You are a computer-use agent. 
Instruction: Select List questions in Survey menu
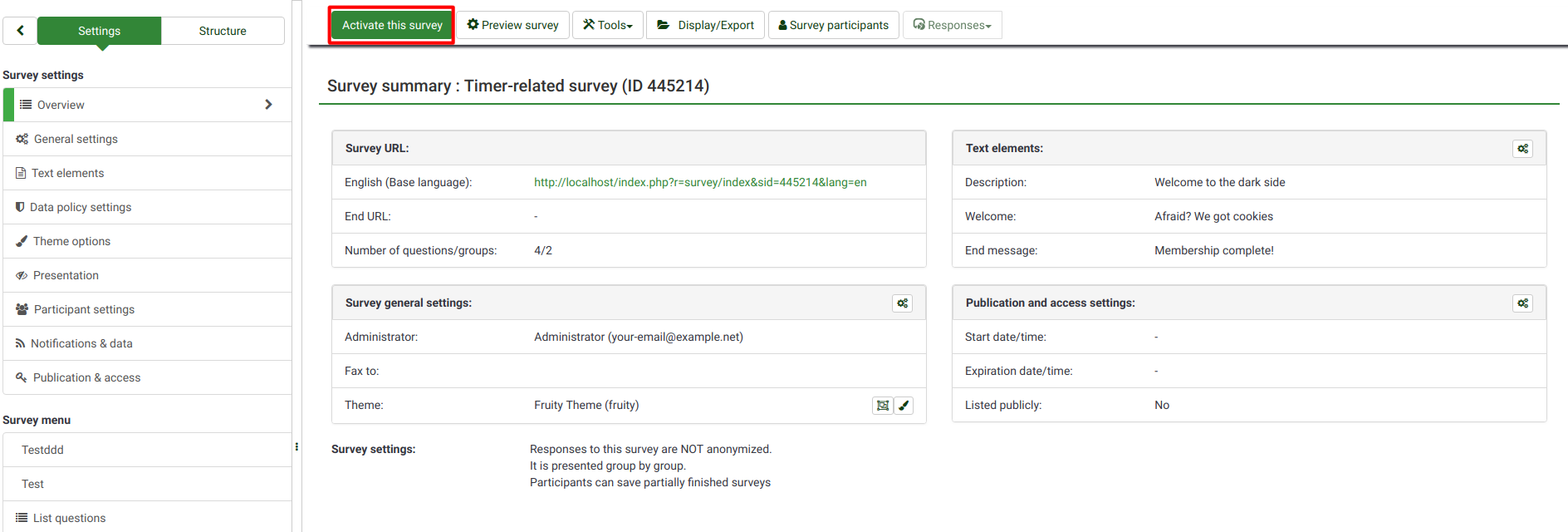point(69,518)
